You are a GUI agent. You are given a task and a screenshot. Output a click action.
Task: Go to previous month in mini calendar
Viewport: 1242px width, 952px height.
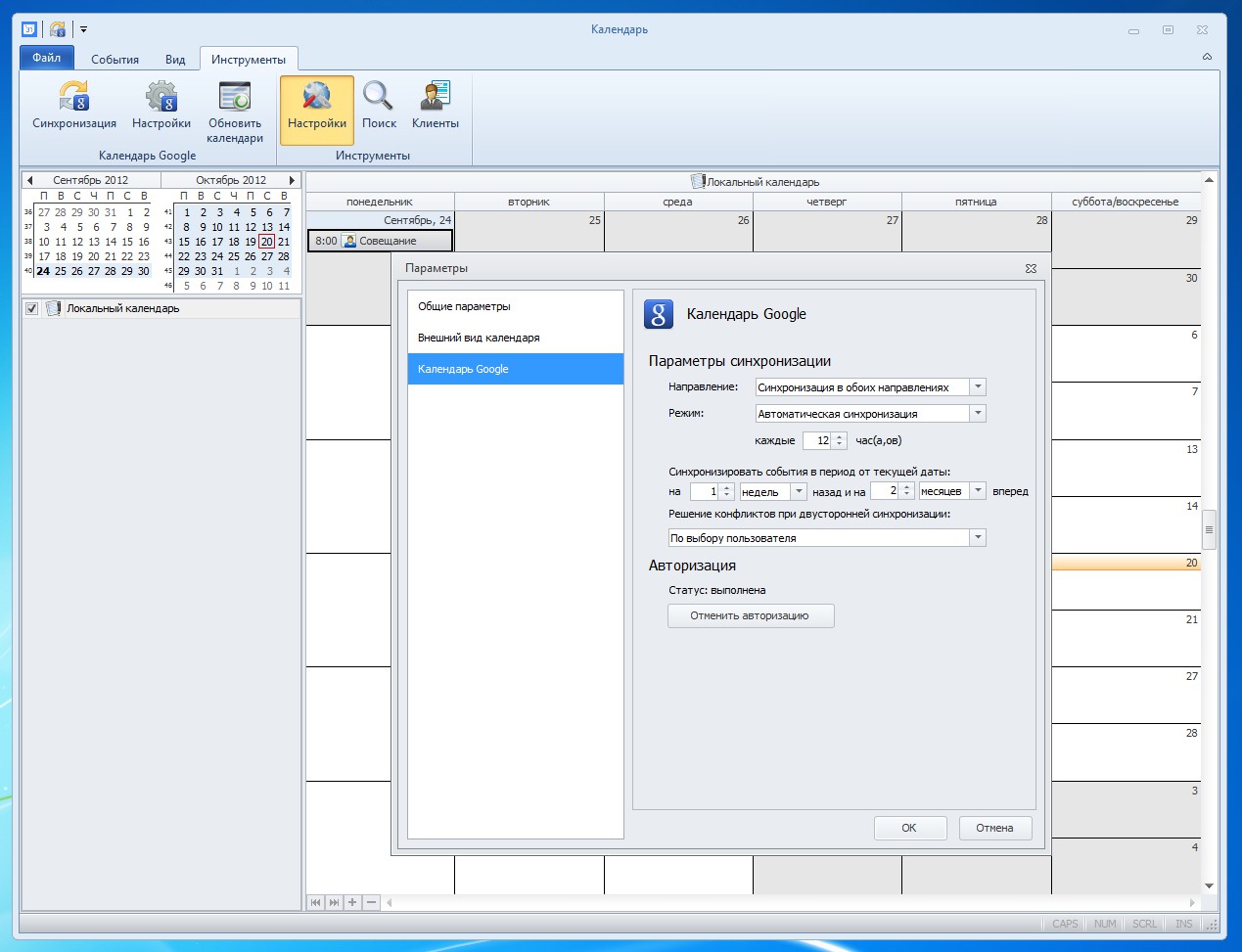point(29,180)
